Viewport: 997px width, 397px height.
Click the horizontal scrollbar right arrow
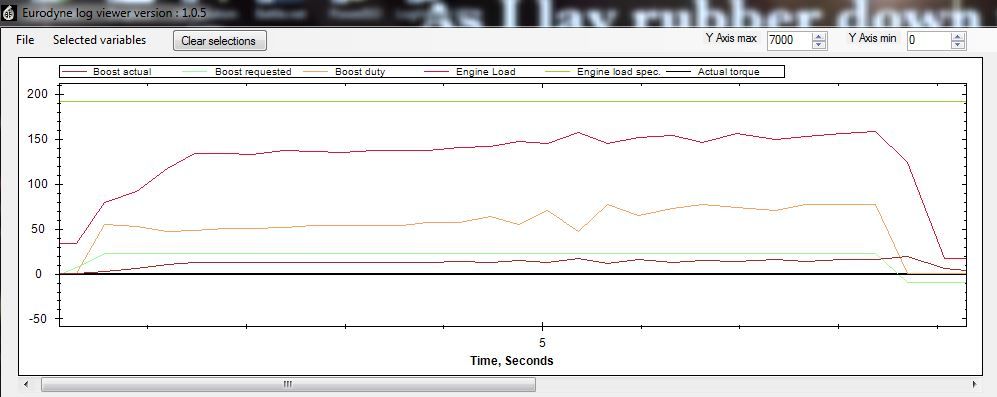tap(973, 384)
